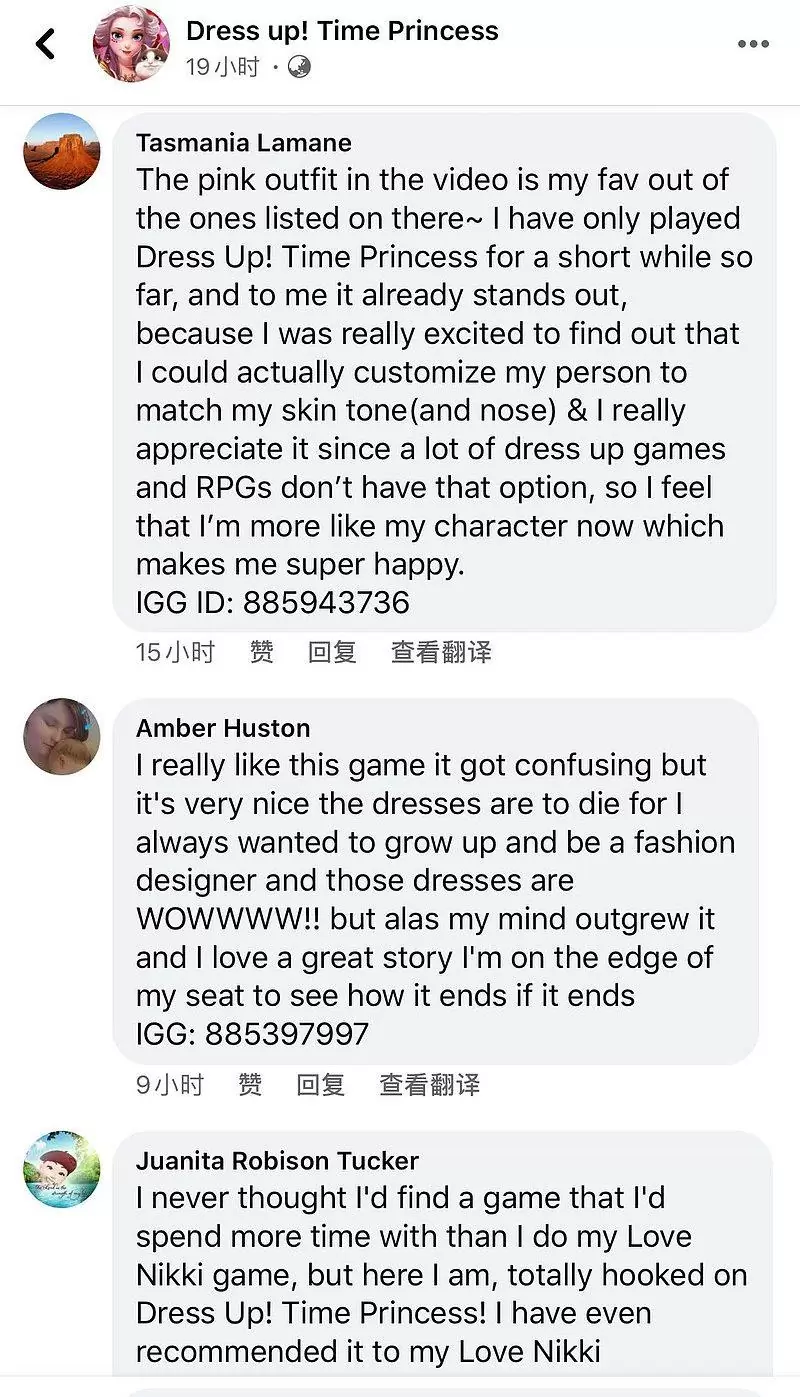This screenshot has height=1397, width=800.
Task: Show translation of Amber Huston's comment
Action: pyautogui.click(x=430, y=1085)
